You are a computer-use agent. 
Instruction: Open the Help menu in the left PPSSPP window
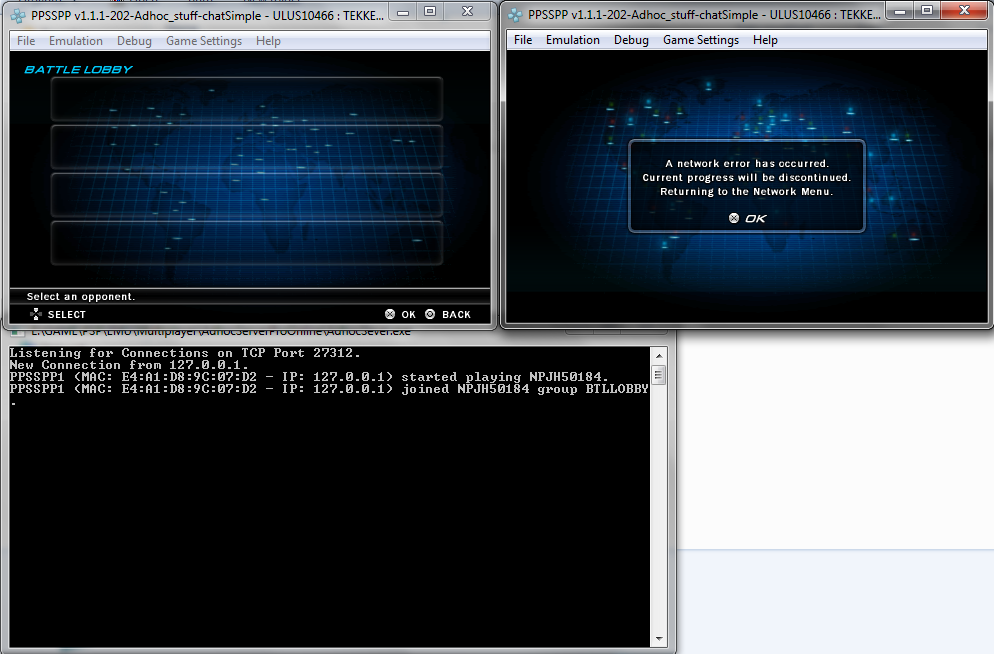tap(268, 41)
